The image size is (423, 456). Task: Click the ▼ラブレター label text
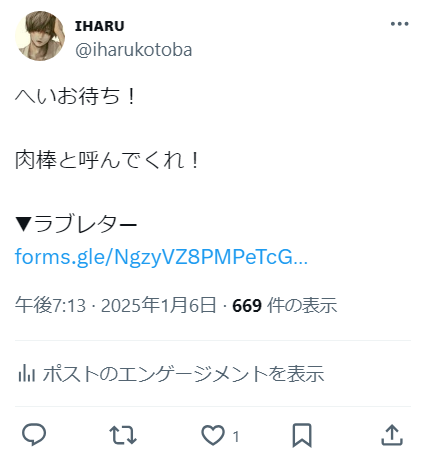pos(76,224)
